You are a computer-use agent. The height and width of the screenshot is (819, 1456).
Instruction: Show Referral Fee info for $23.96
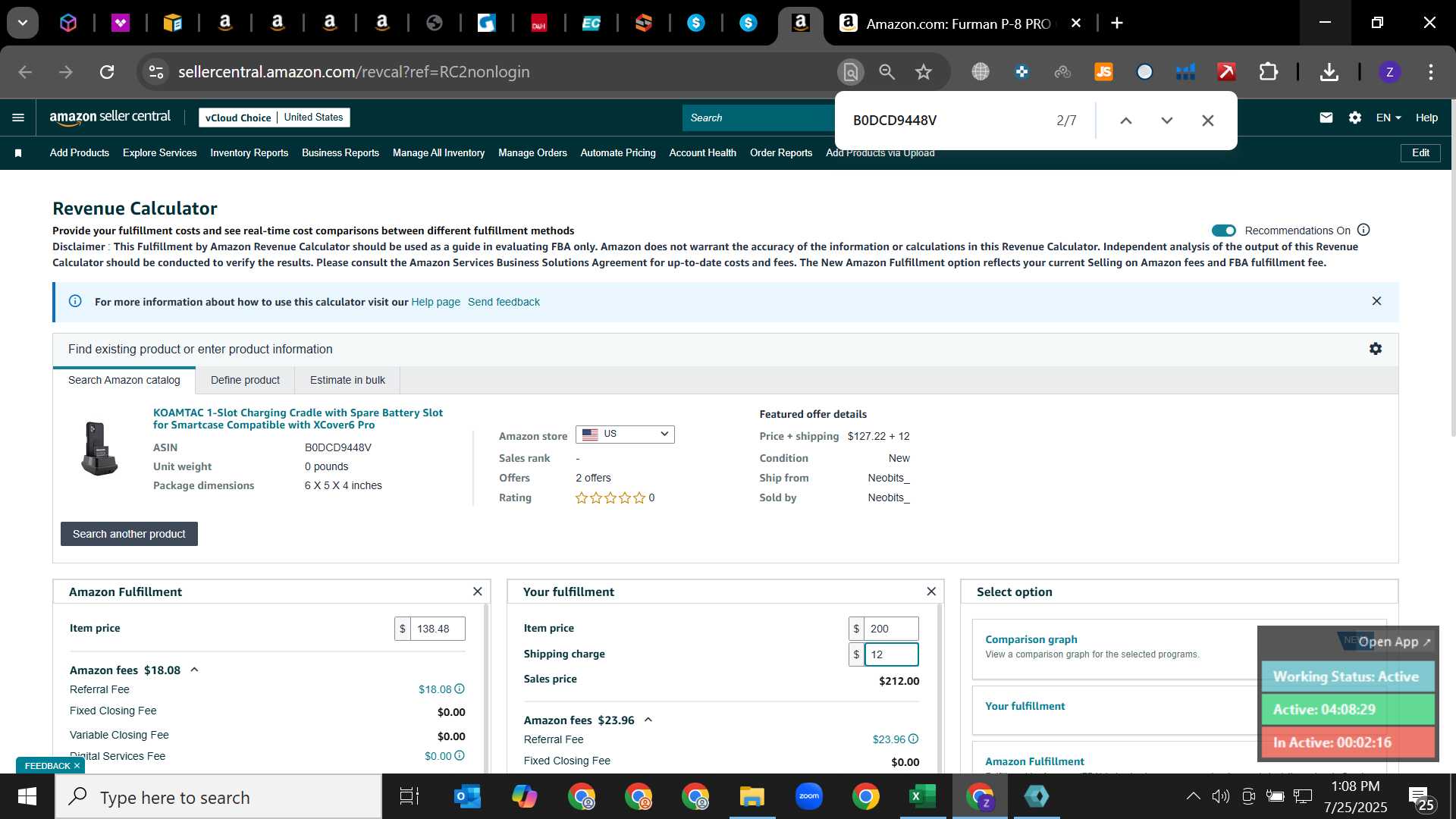914,739
